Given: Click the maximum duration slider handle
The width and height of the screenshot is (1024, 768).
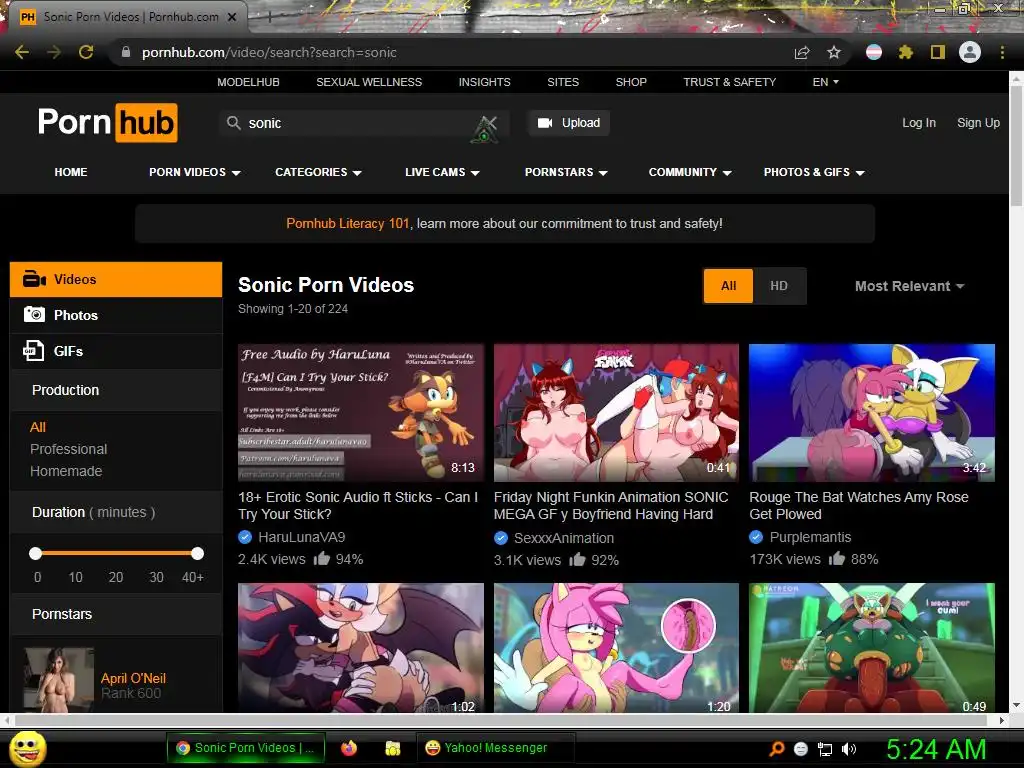Looking at the screenshot, I should coord(197,553).
